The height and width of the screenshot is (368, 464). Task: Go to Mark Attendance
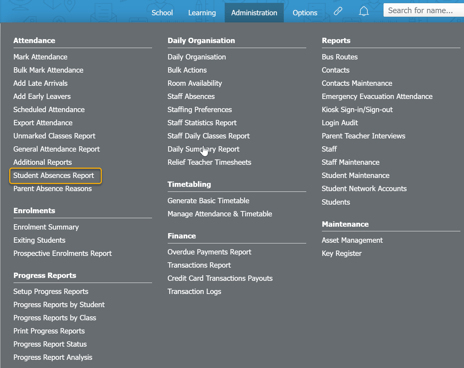[40, 57]
